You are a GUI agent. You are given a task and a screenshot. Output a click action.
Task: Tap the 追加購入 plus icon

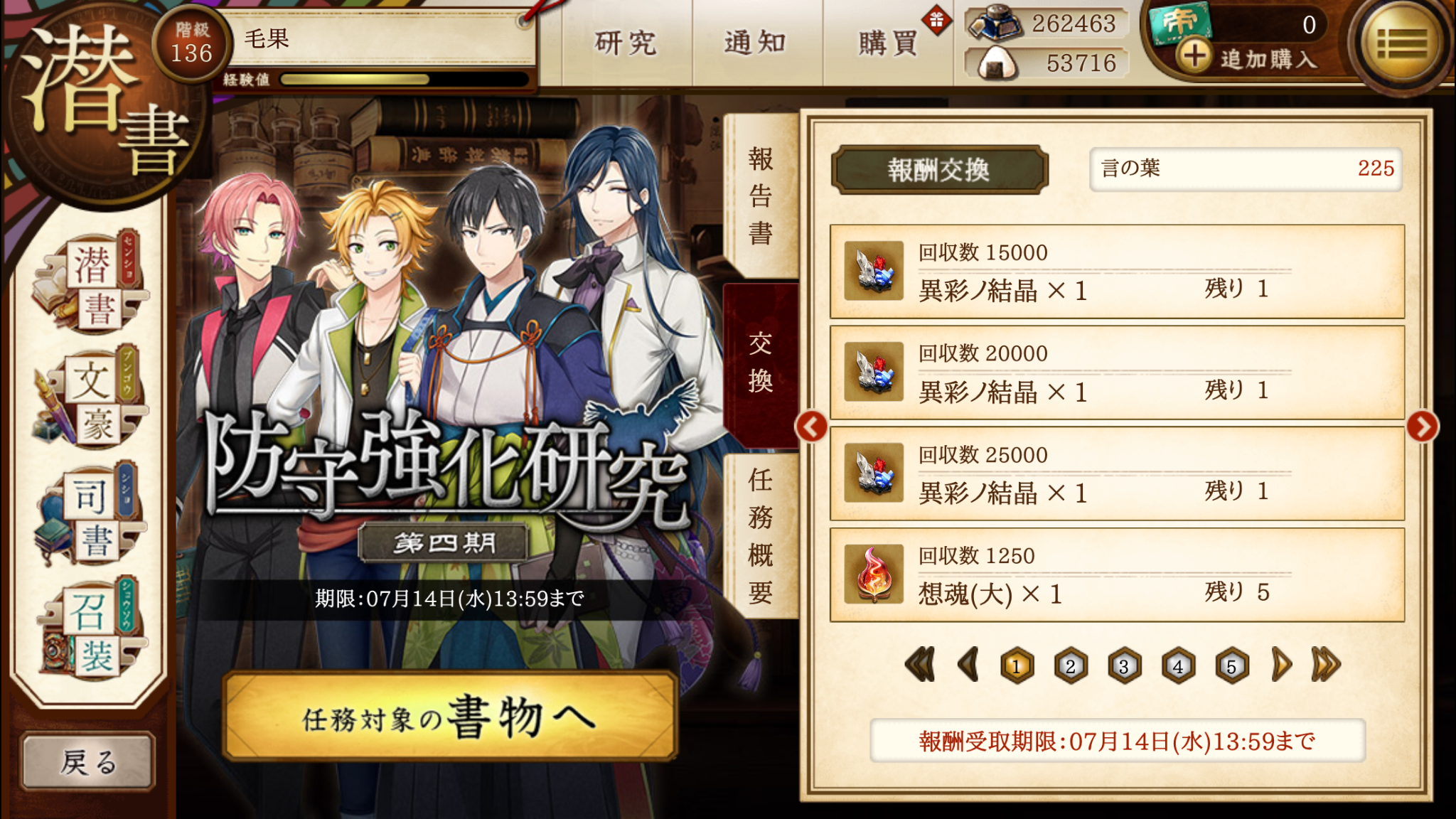click(x=1194, y=55)
